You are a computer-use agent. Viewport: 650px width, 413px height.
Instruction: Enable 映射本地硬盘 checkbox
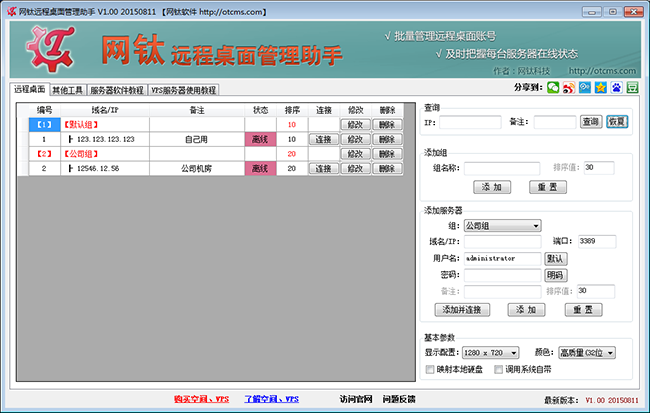click(x=430, y=369)
